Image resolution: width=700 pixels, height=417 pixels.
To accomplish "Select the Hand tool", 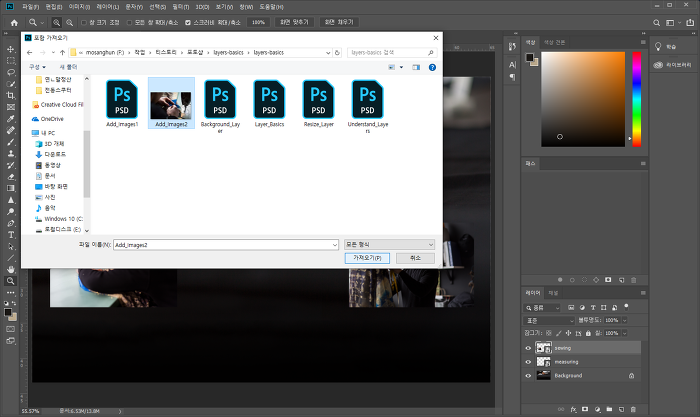I will click(11, 269).
